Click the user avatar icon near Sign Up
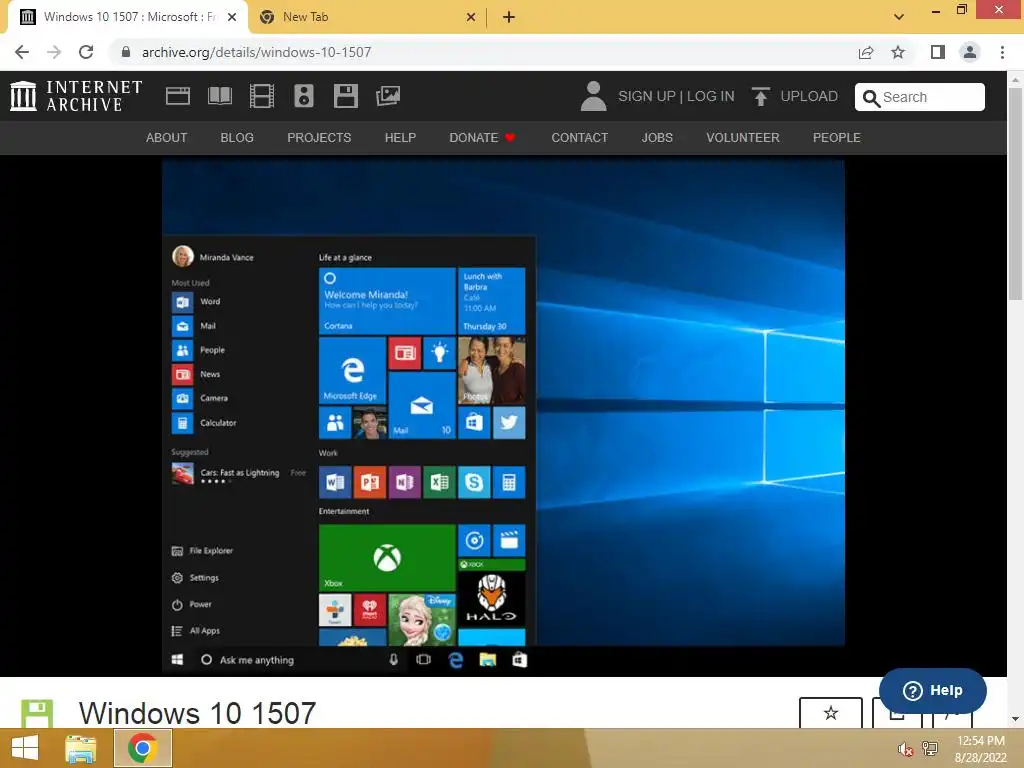This screenshot has height=768, width=1024. click(x=594, y=96)
